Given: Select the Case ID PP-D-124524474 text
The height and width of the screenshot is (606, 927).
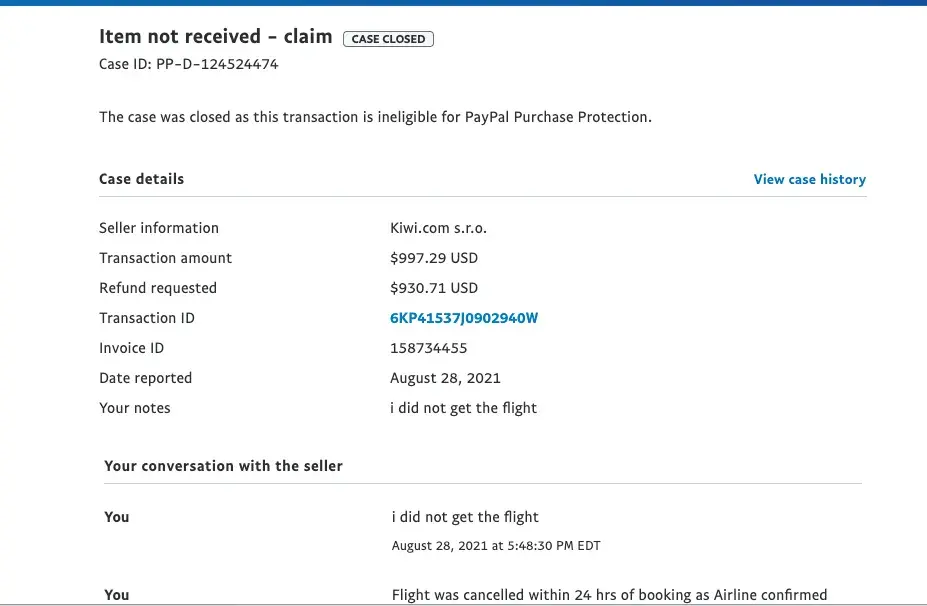Looking at the screenshot, I should click(188, 64).
